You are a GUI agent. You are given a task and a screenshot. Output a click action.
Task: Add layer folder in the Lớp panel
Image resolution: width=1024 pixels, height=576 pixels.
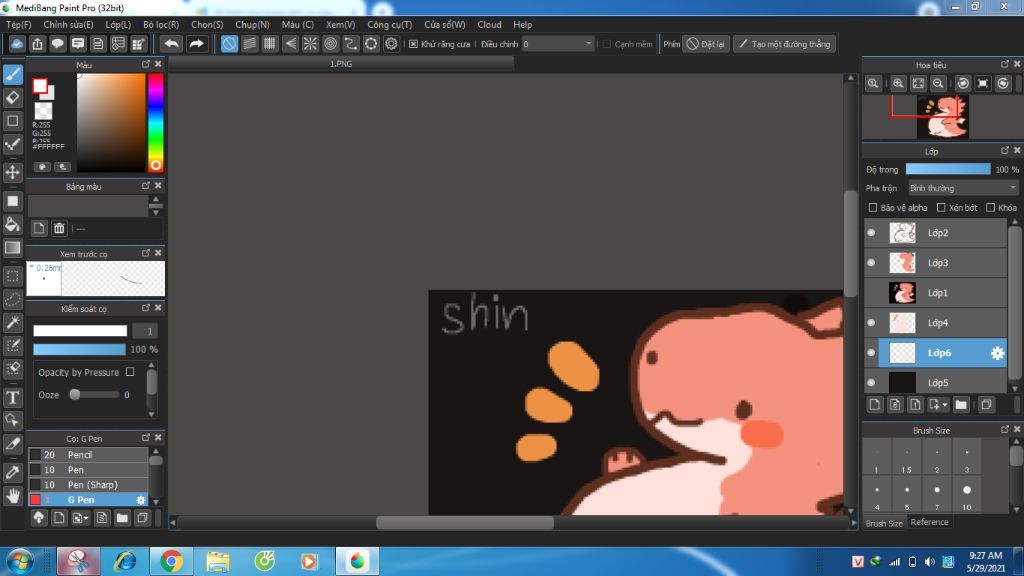[x=961, y=405]
